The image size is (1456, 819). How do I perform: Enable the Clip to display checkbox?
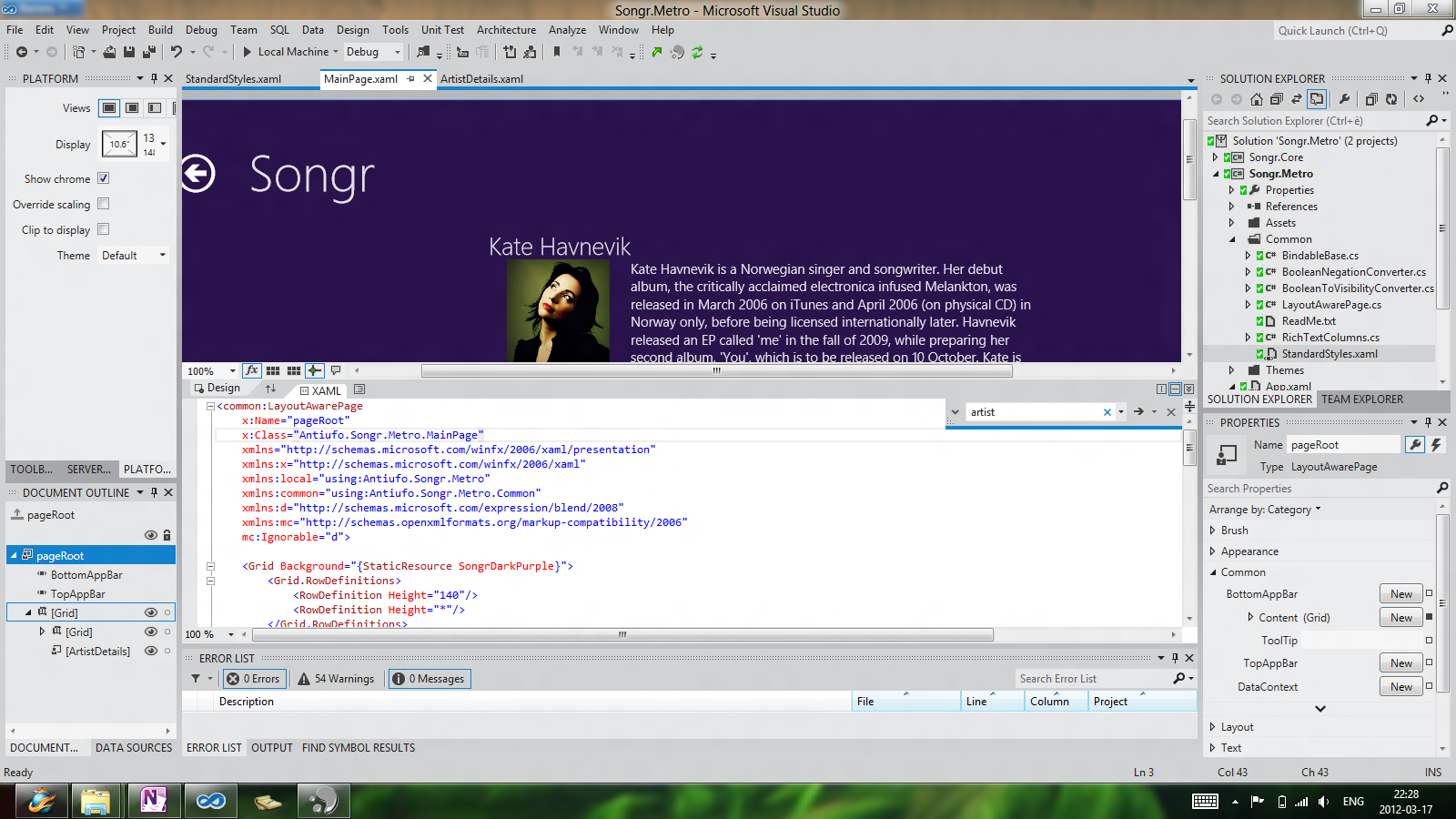(104, 229)
